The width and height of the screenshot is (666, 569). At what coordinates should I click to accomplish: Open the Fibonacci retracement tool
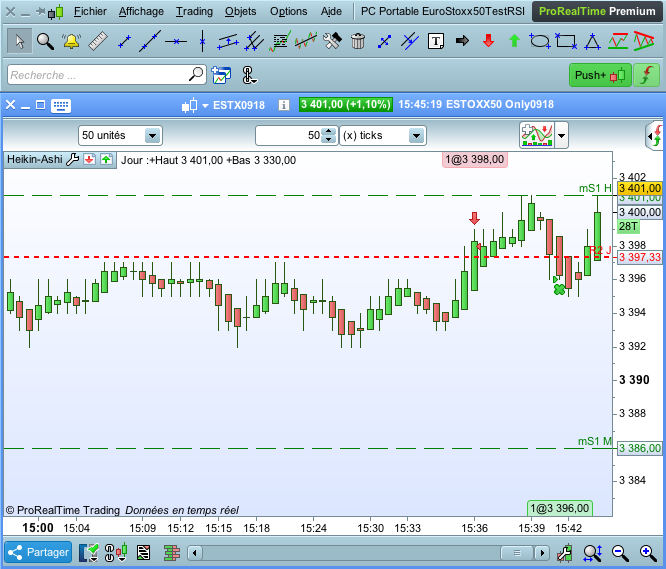(x=280, y=41)
